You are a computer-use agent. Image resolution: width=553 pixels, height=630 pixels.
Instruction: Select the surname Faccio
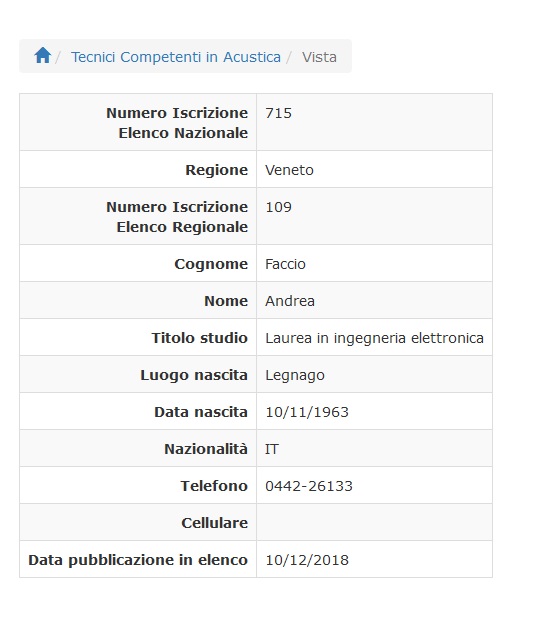(285, 264)
